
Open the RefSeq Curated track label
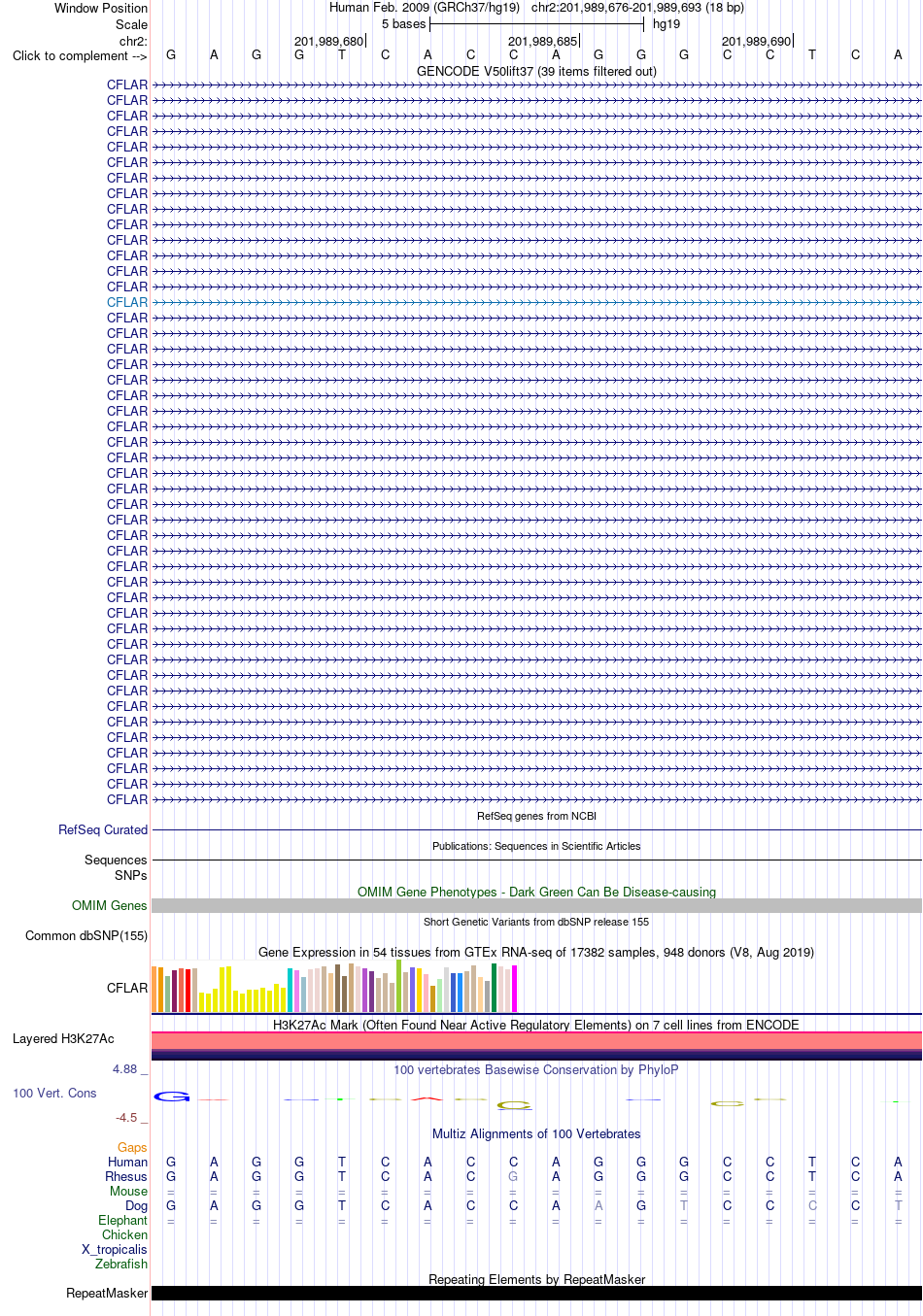103,829
